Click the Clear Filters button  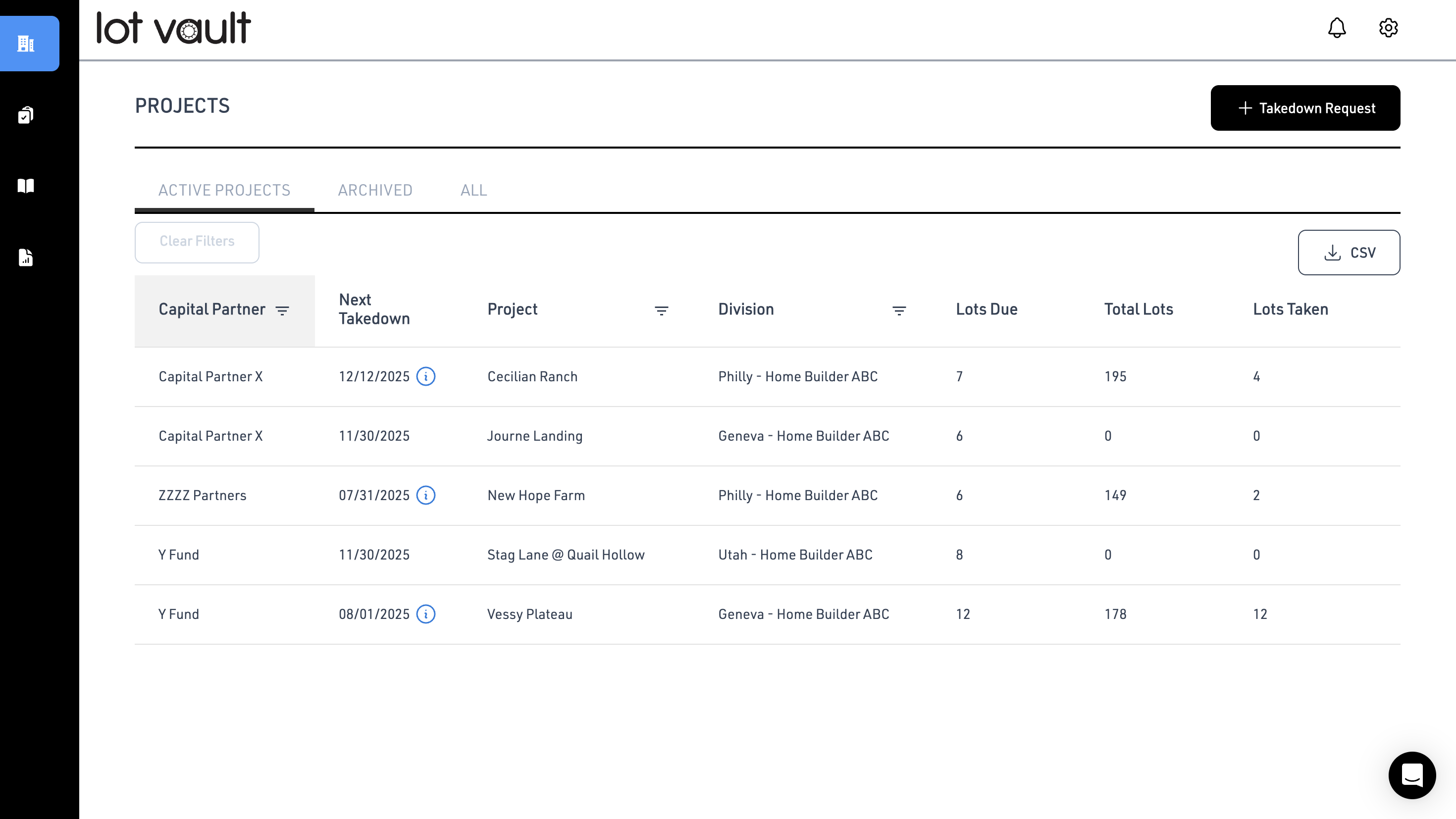click(x=197, y=242)
